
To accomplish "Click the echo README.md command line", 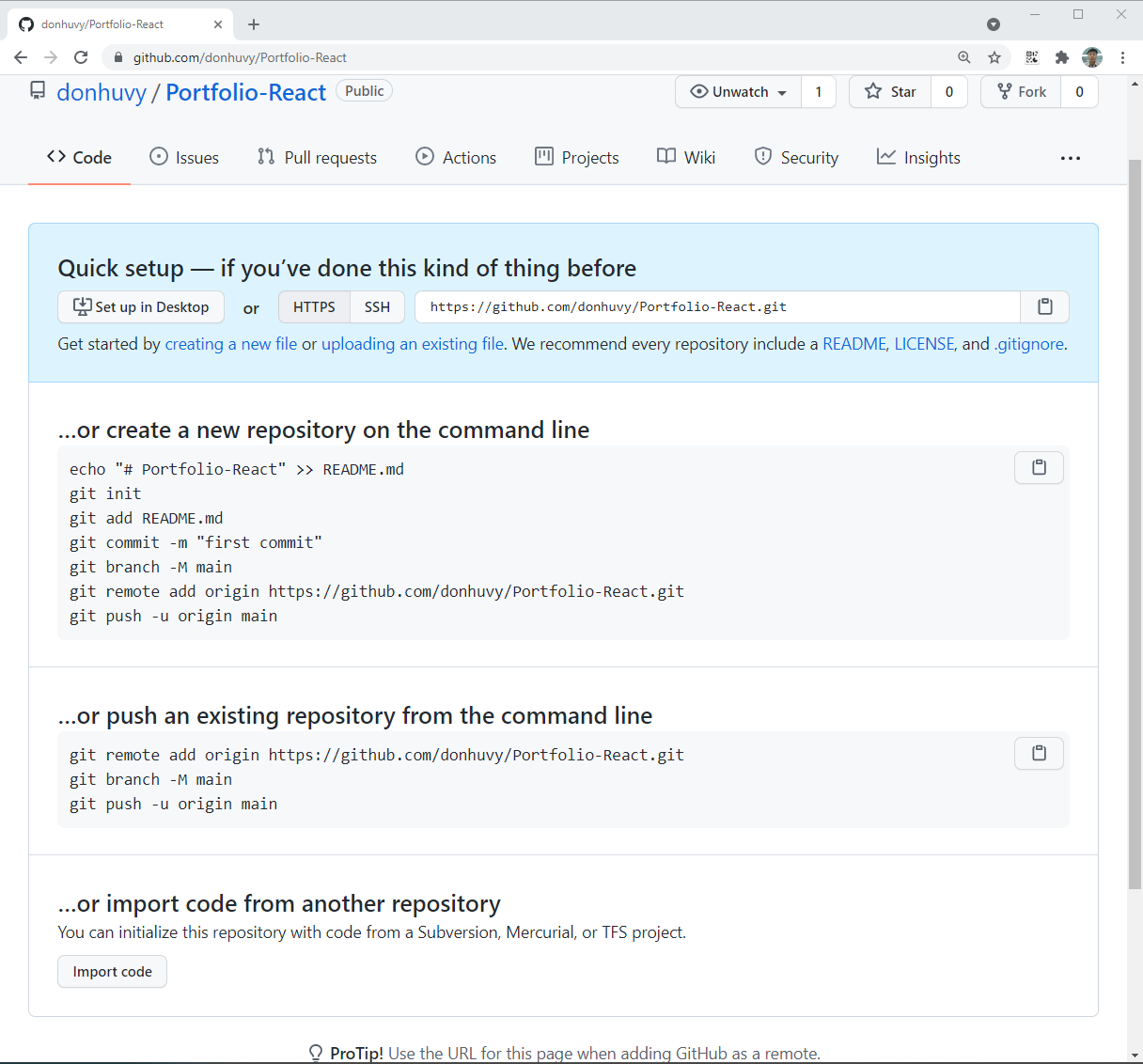I will click(x=237, y=469).
